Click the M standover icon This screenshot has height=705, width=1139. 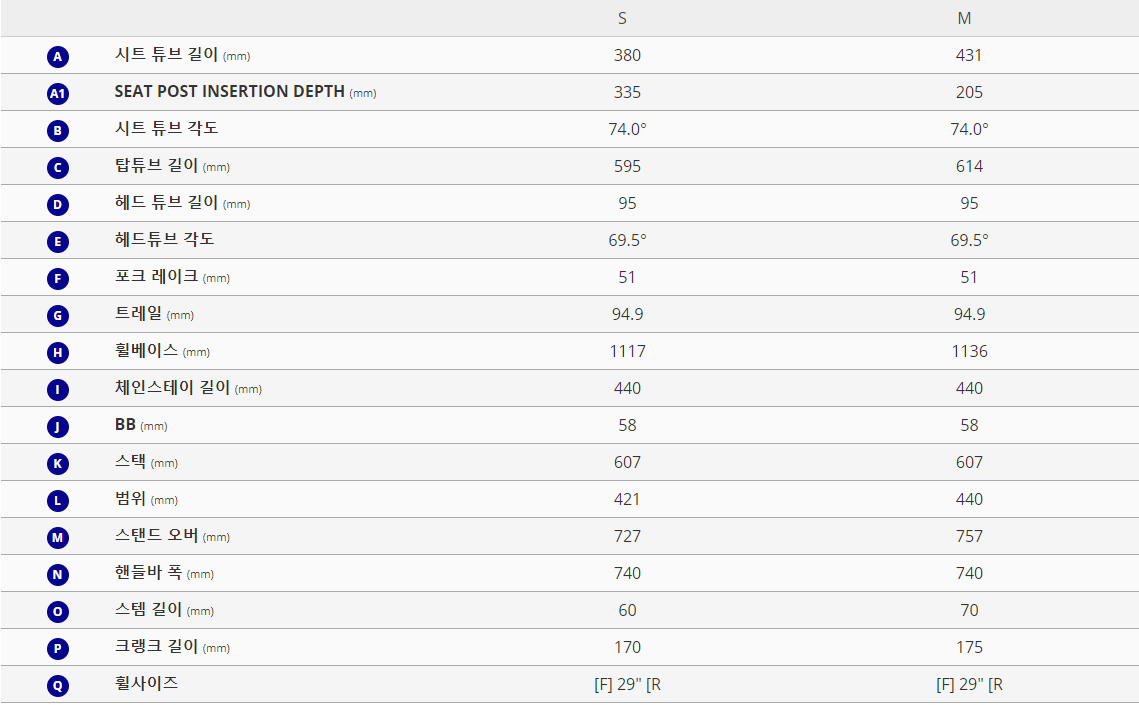pos(58,538)
